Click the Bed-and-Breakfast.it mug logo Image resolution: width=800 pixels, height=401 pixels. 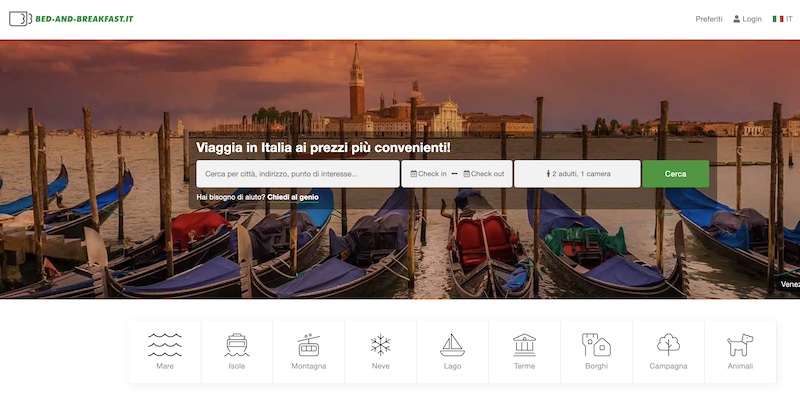coord(20,19)
